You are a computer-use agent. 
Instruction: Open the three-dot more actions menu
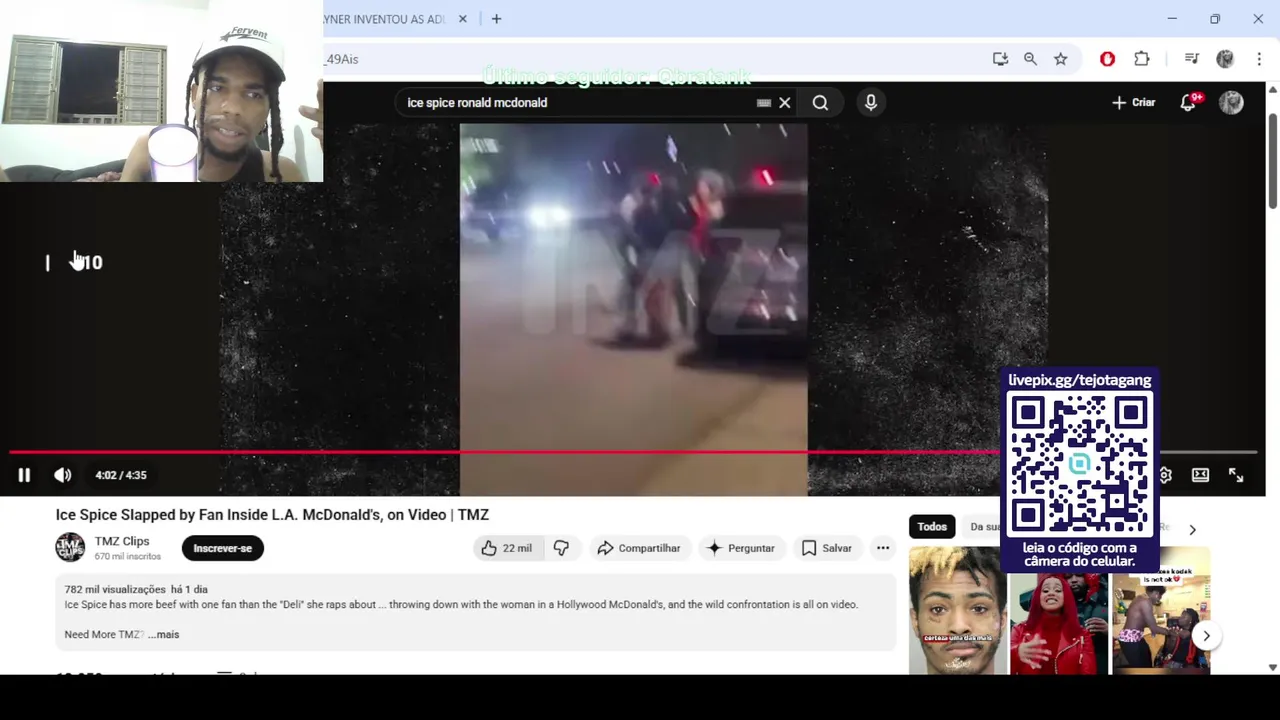[883, 548]
